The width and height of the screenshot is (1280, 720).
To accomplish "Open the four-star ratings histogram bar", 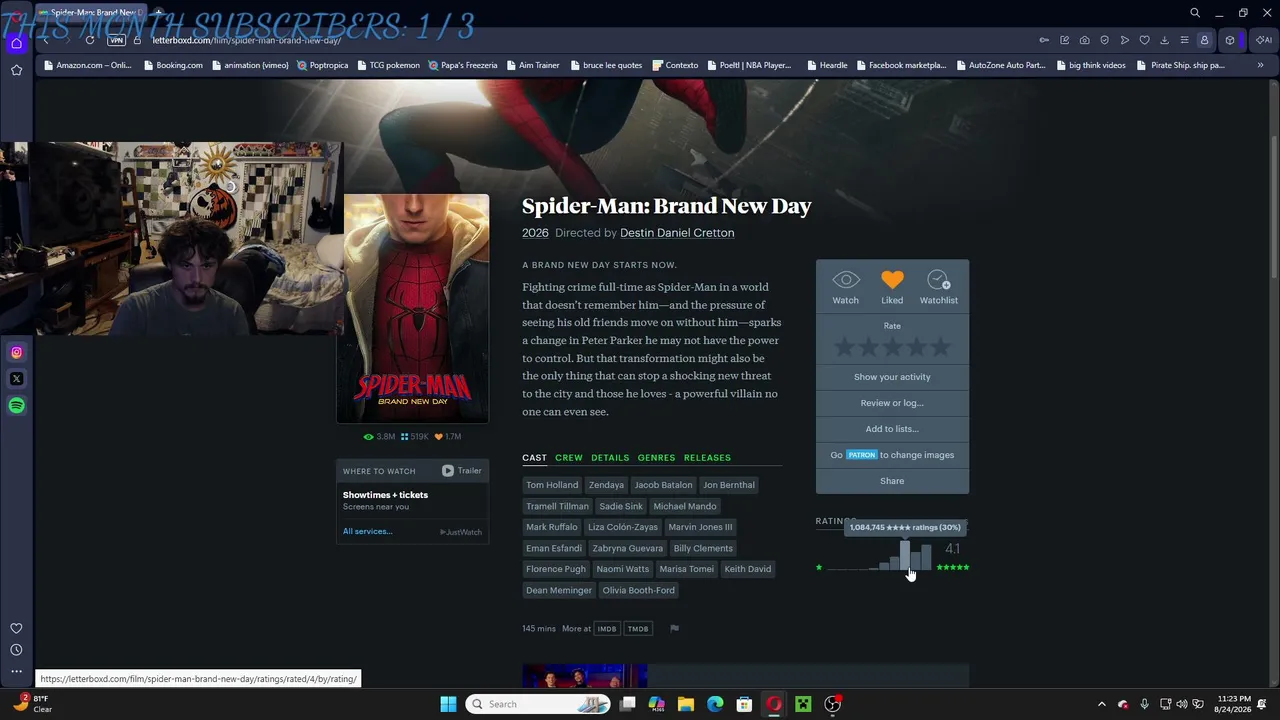I will pos(904,556).
